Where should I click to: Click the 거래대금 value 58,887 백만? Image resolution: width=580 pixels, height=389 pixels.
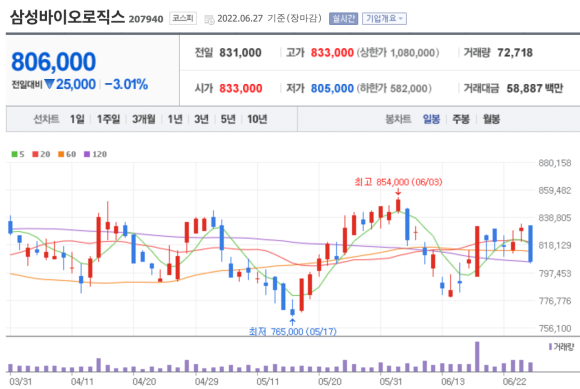(x=535, y=88)
